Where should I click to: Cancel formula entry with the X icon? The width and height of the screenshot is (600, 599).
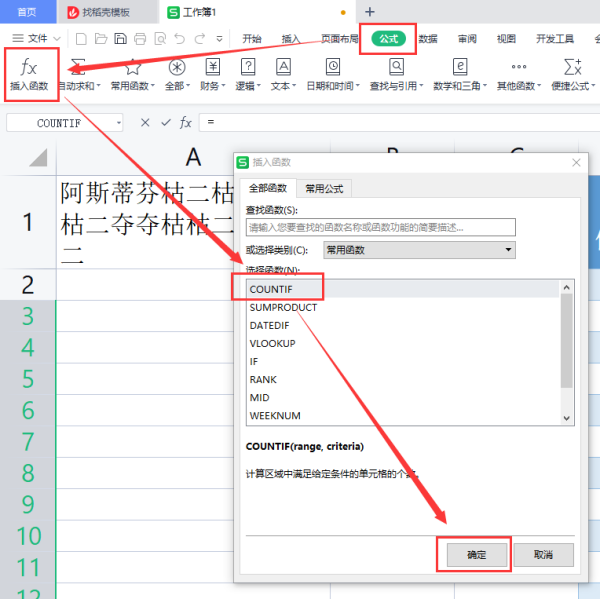coord(145,122)
